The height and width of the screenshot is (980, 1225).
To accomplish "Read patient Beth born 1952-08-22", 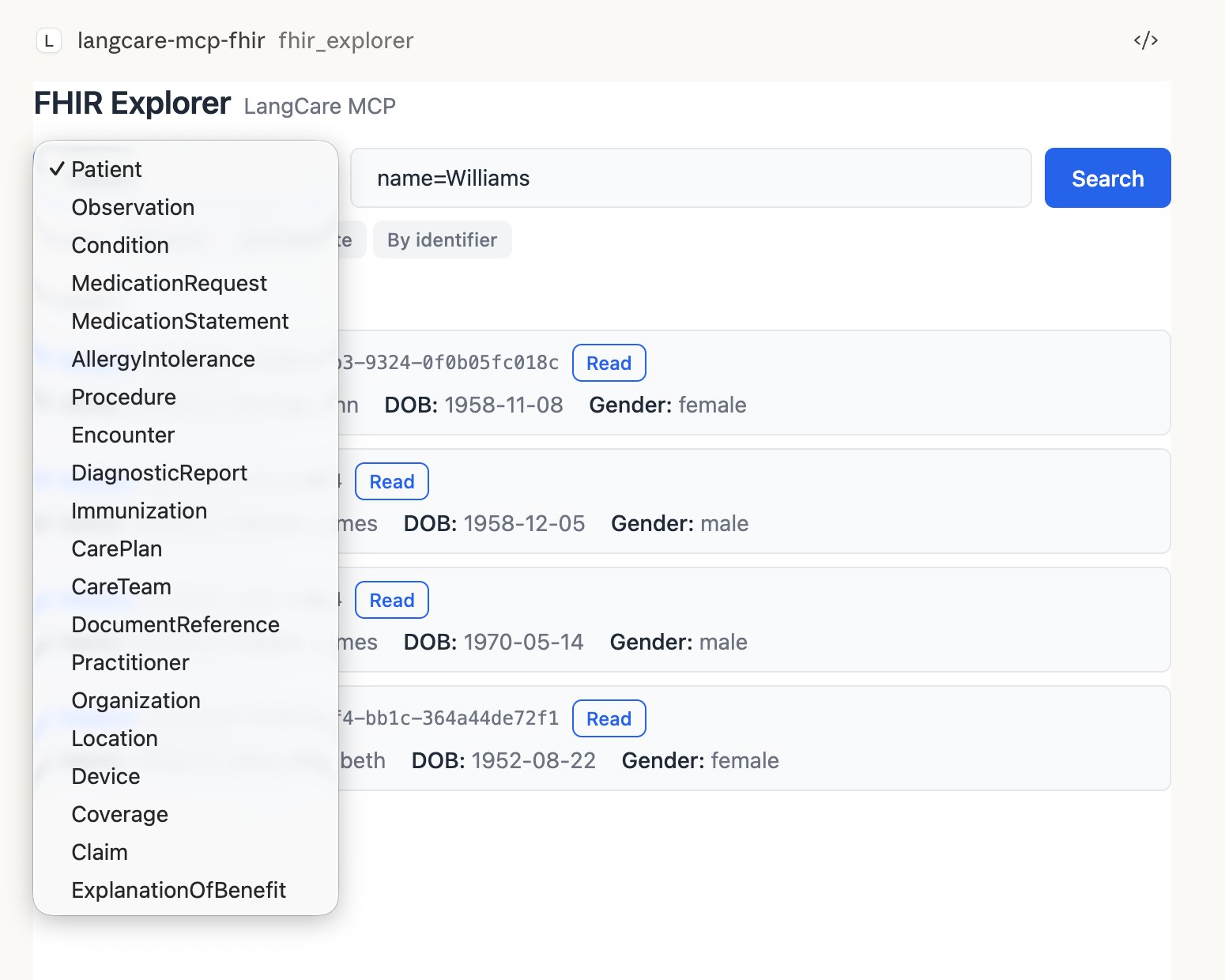I will pos(609,718).
